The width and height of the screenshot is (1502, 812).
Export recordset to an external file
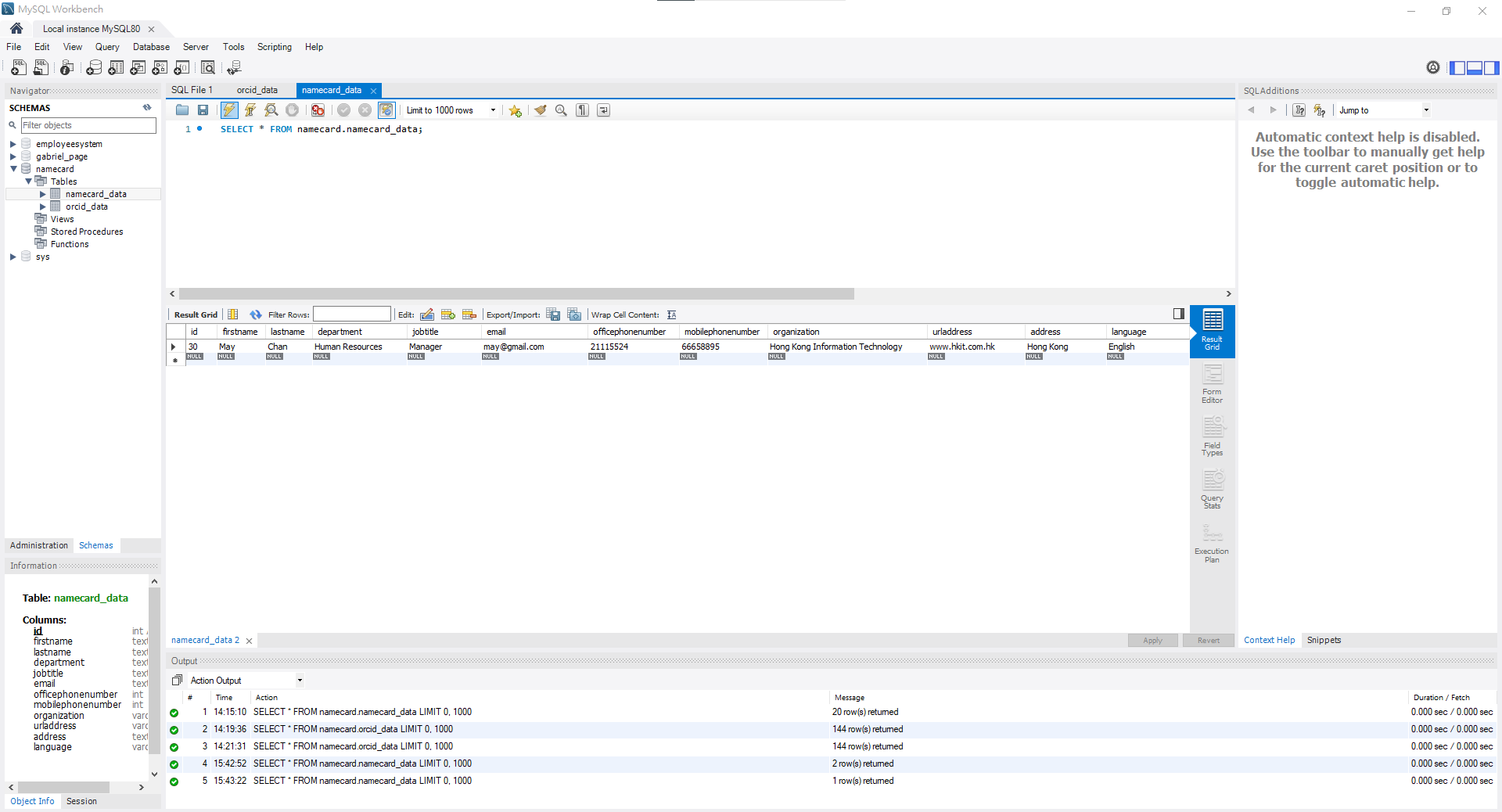pos(553,314)
